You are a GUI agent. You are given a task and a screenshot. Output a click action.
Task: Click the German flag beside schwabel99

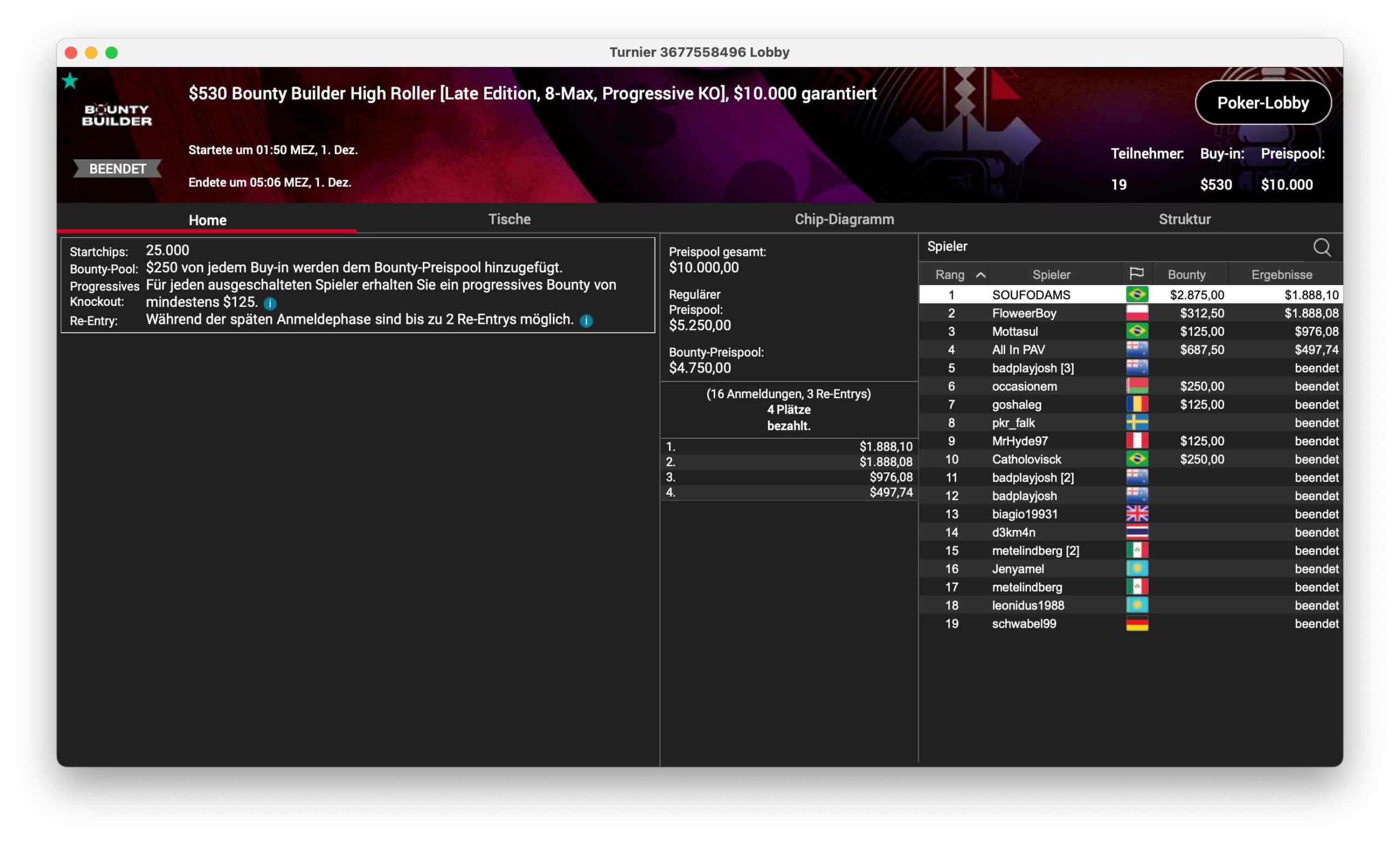pyautogui.click(x=1136, y=624)
